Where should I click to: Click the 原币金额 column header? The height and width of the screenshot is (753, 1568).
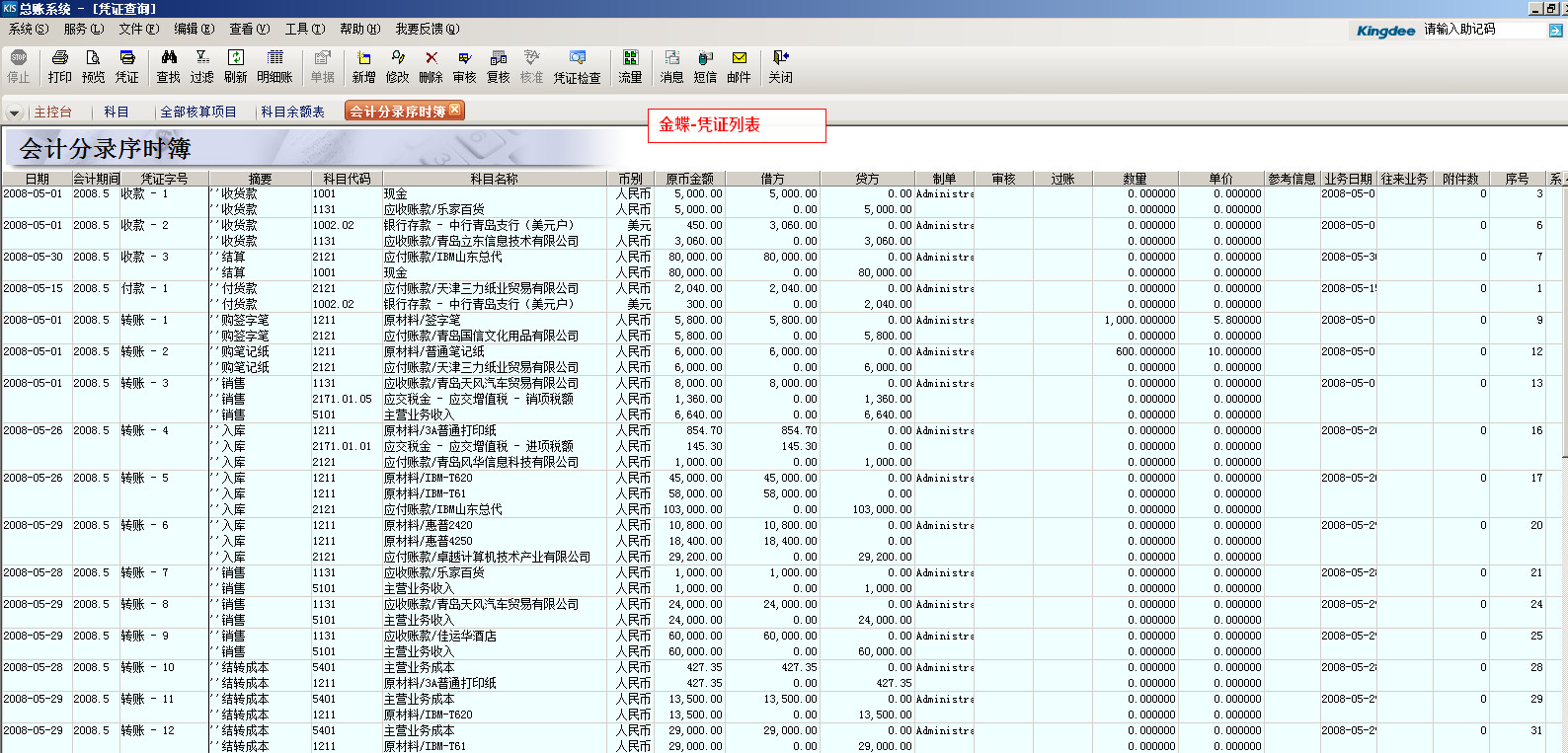[x=689, y=179]
